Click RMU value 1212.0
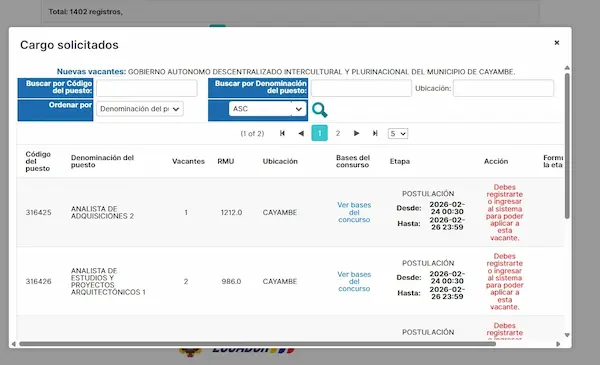This screenshot has height=365, width=600. 231,212
